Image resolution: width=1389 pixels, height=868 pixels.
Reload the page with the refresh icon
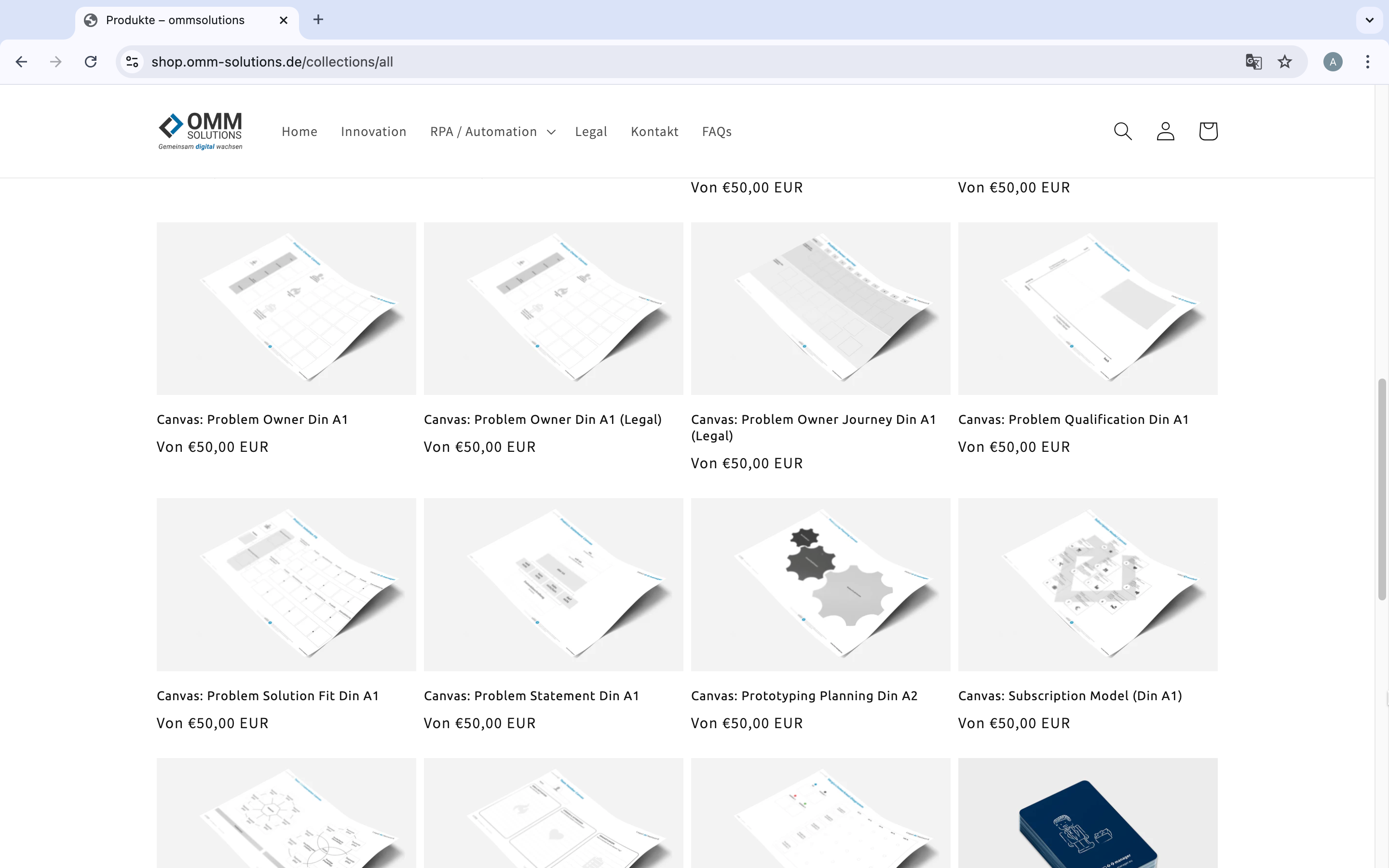tap(91, 62)
